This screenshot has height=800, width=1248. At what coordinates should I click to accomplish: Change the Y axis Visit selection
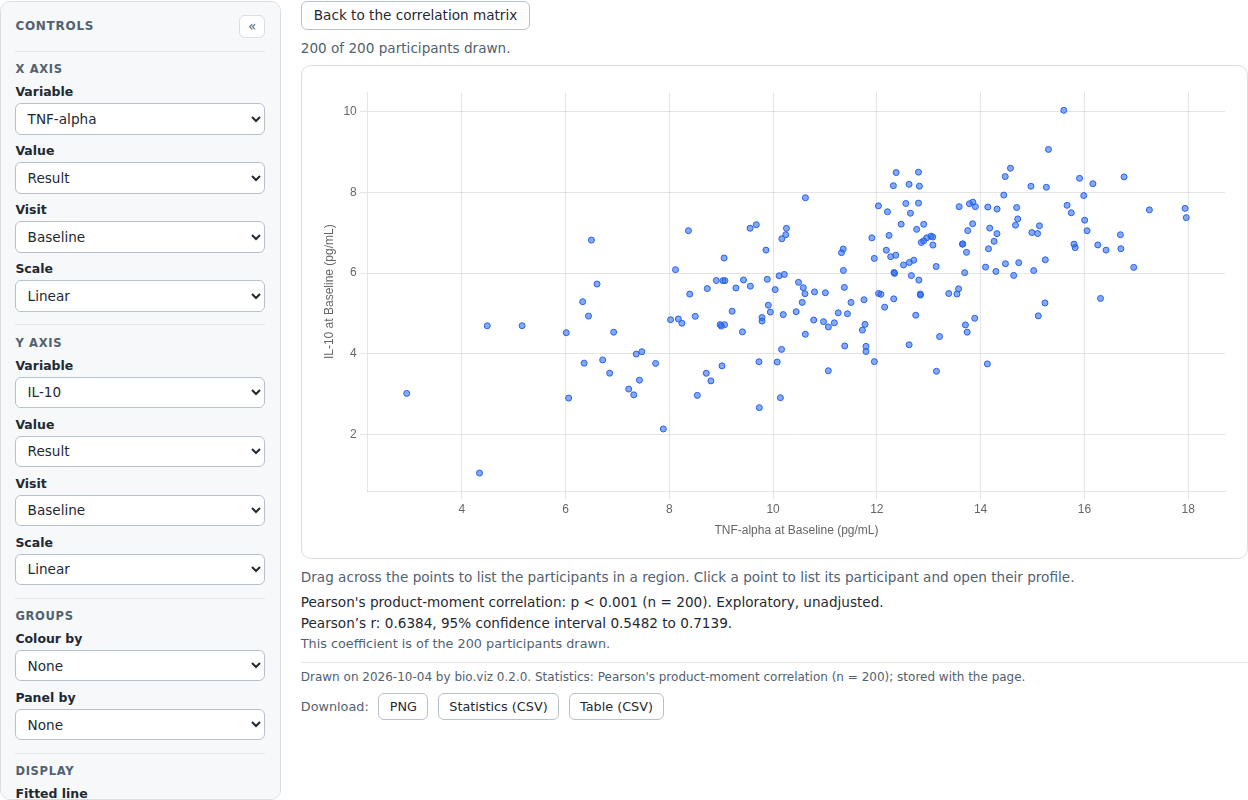[140, 510]
